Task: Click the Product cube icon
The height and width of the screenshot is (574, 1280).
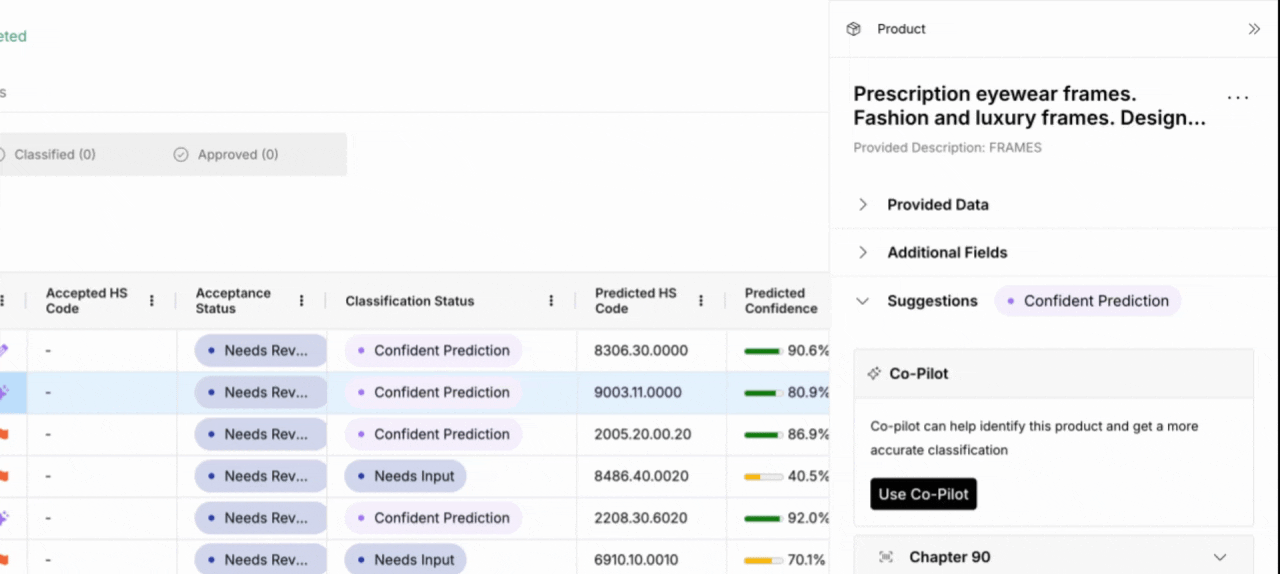Action: [853, 29]
